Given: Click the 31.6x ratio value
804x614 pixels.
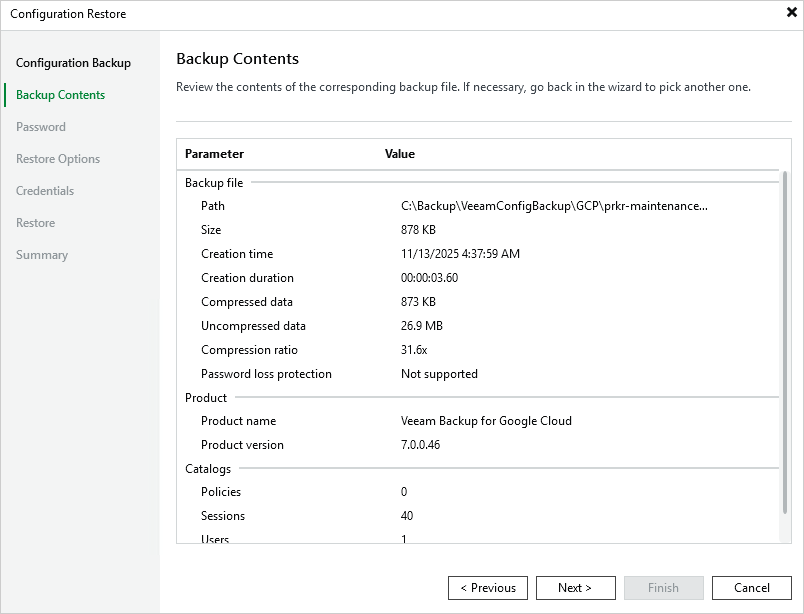Looking at the screenshot, I should tap(414, 350).
